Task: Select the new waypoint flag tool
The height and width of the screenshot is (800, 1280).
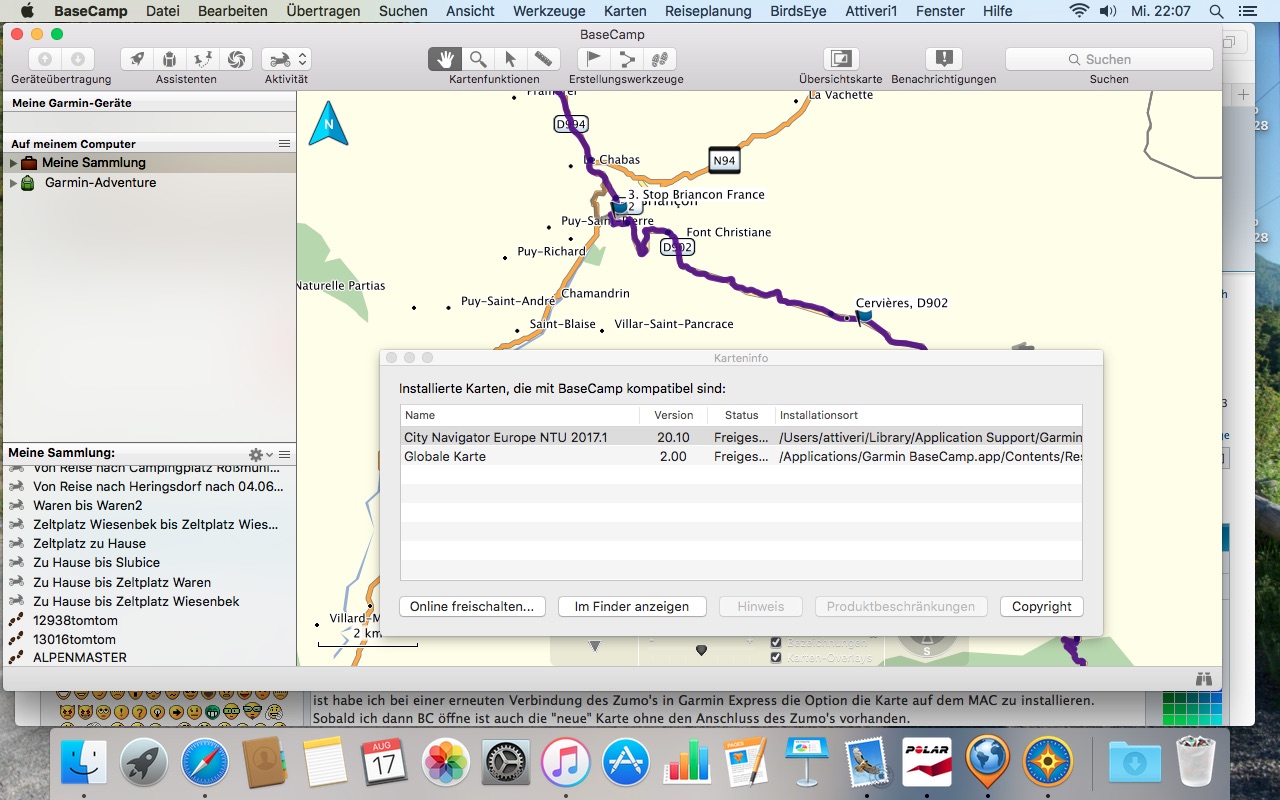Action: tap(594, 59)
